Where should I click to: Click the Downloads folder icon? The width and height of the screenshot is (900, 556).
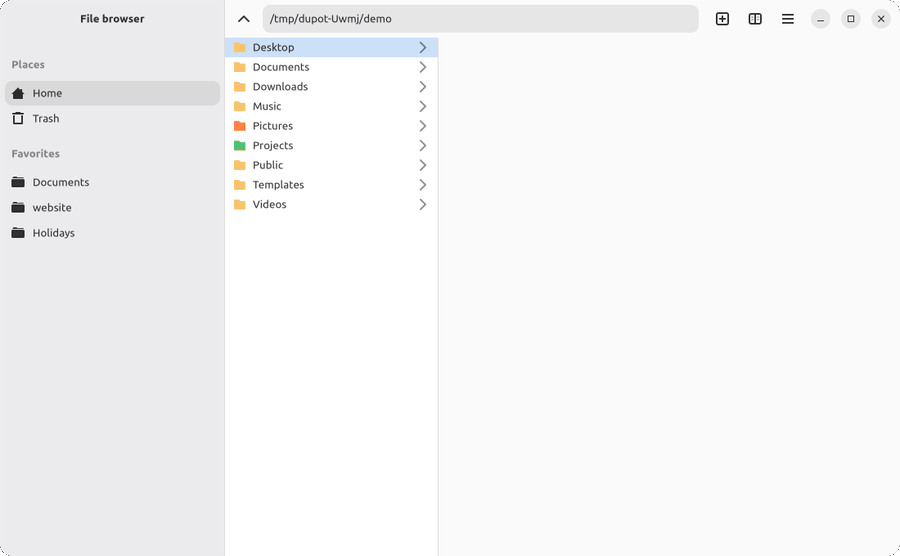[x=240, y=87]
